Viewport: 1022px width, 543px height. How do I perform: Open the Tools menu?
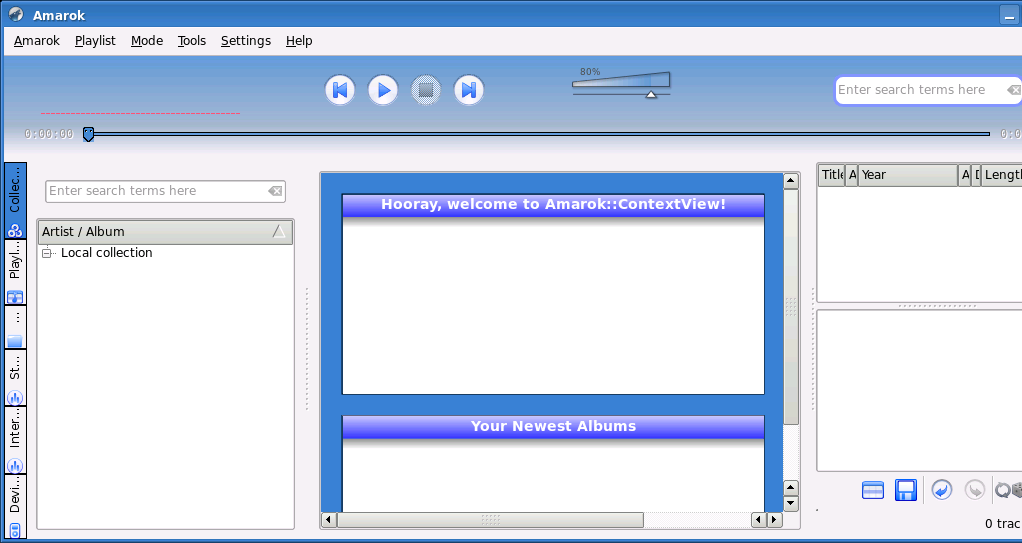pyautogui.click(x=192, y=40)
